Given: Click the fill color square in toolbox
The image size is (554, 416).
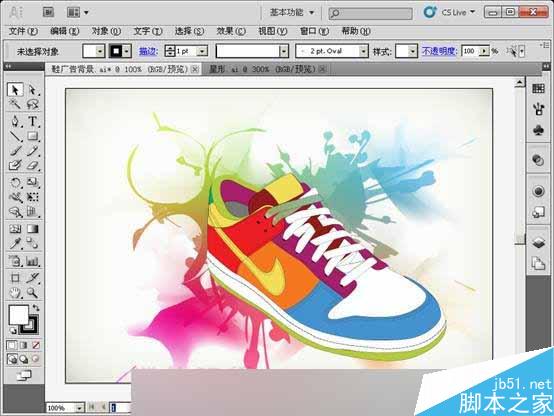Looking at the screenshot, I should (18, 315).
